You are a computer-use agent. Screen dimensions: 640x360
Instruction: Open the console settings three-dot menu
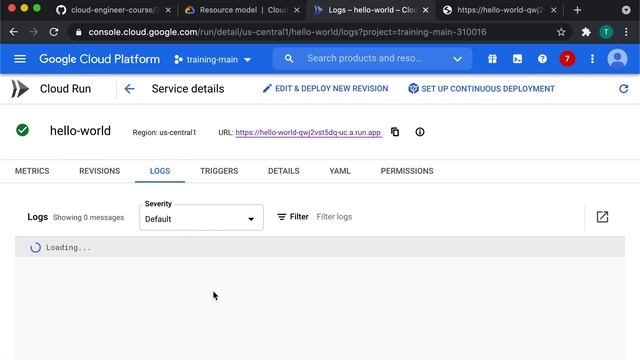pyautogui.click(x=592, y=59)
